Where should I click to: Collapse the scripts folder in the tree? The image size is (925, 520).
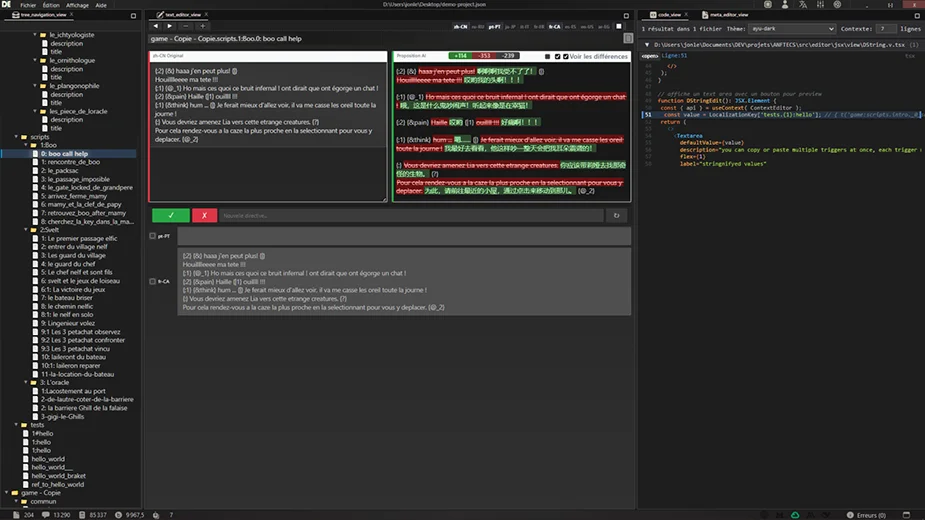(18, 136)
